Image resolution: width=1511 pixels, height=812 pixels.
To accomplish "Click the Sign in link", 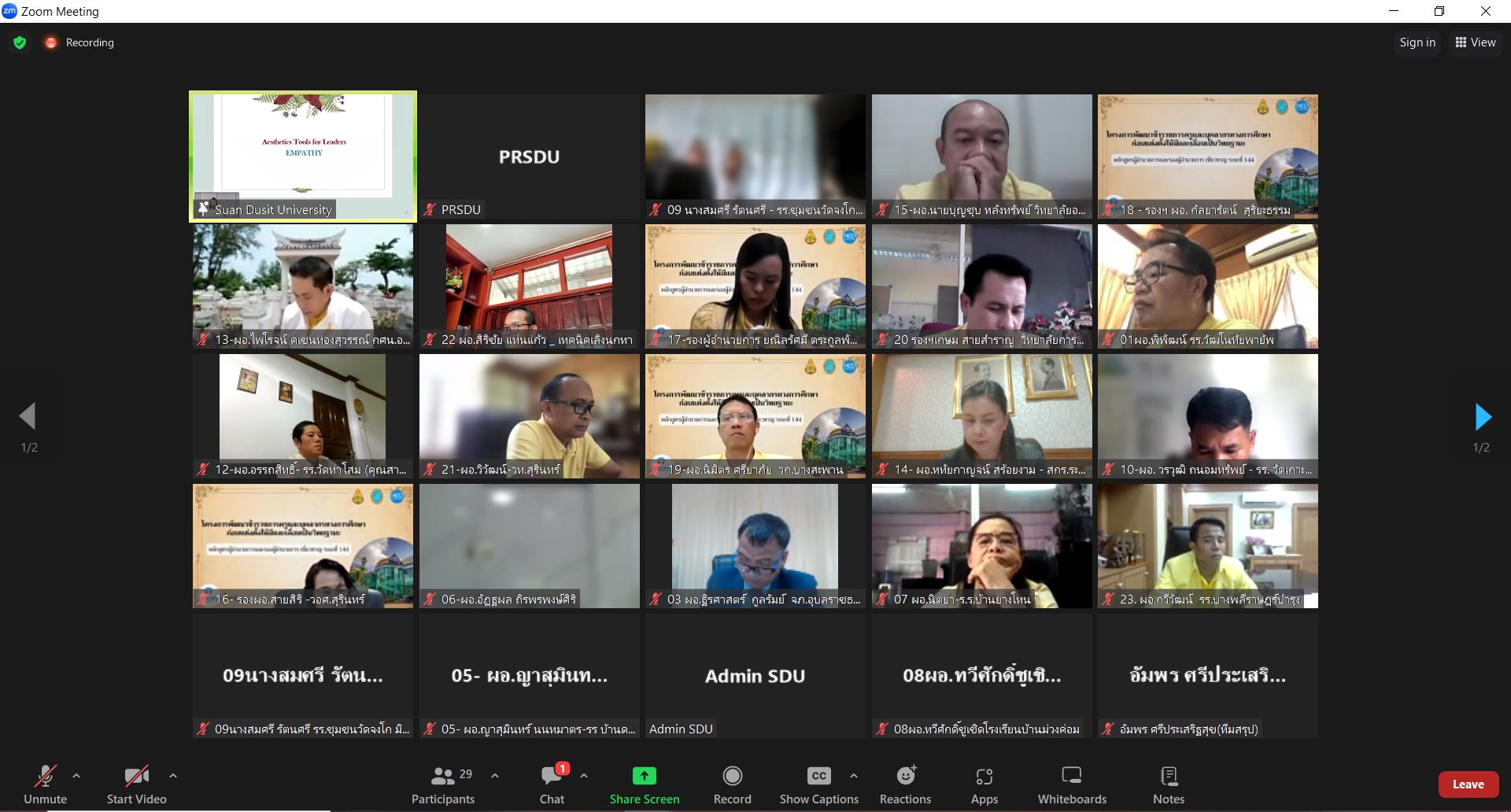I will [x=1417, y=42].
